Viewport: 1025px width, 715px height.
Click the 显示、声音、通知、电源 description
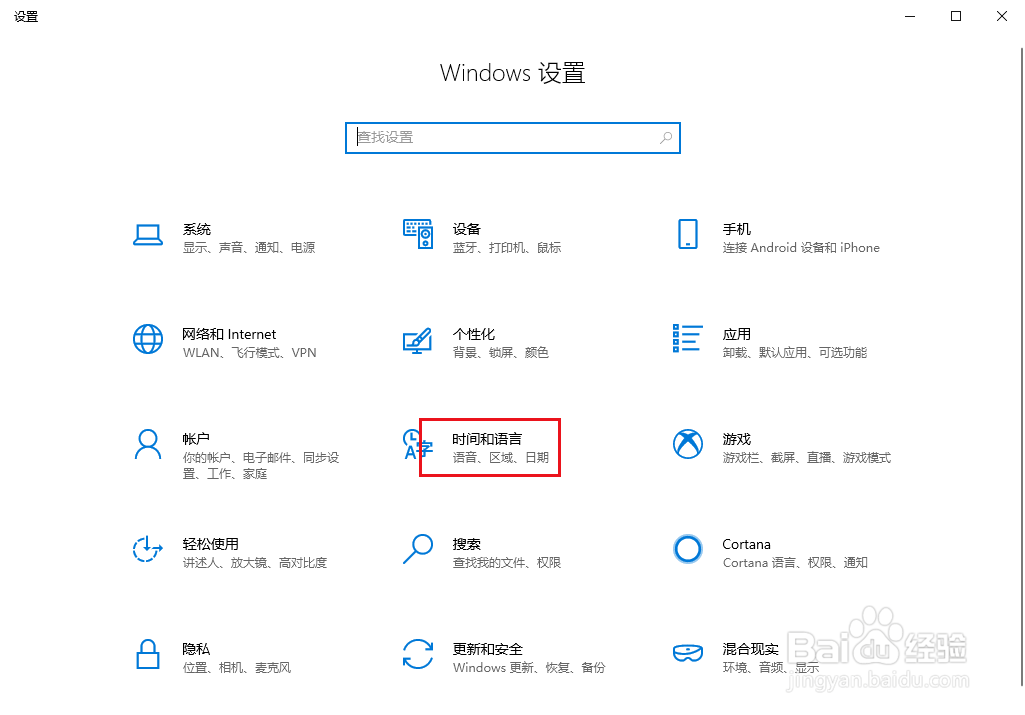pyautogui.click(x=249, y=248)
